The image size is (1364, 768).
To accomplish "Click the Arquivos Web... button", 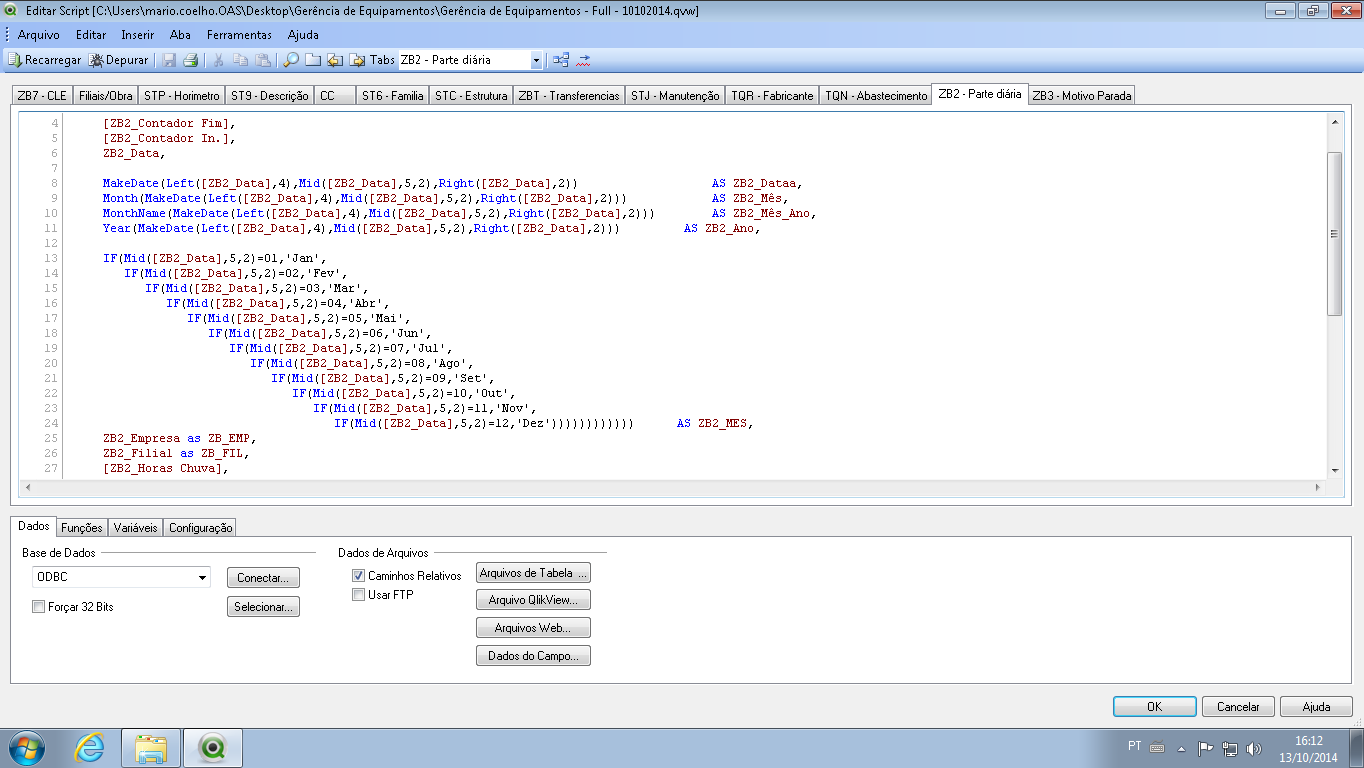I will click(x=533, y=628).
